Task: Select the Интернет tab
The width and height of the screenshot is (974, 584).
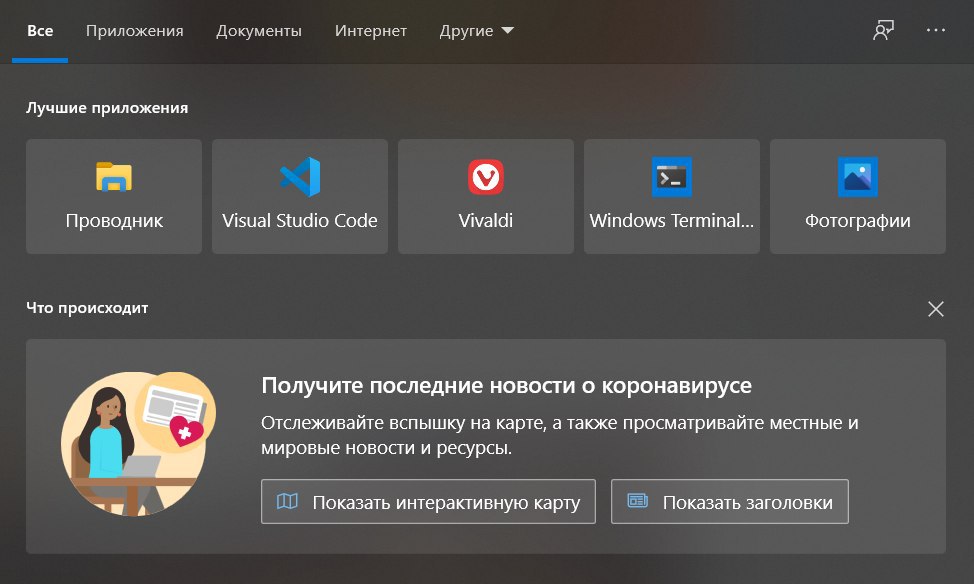Action: [371, 31]
